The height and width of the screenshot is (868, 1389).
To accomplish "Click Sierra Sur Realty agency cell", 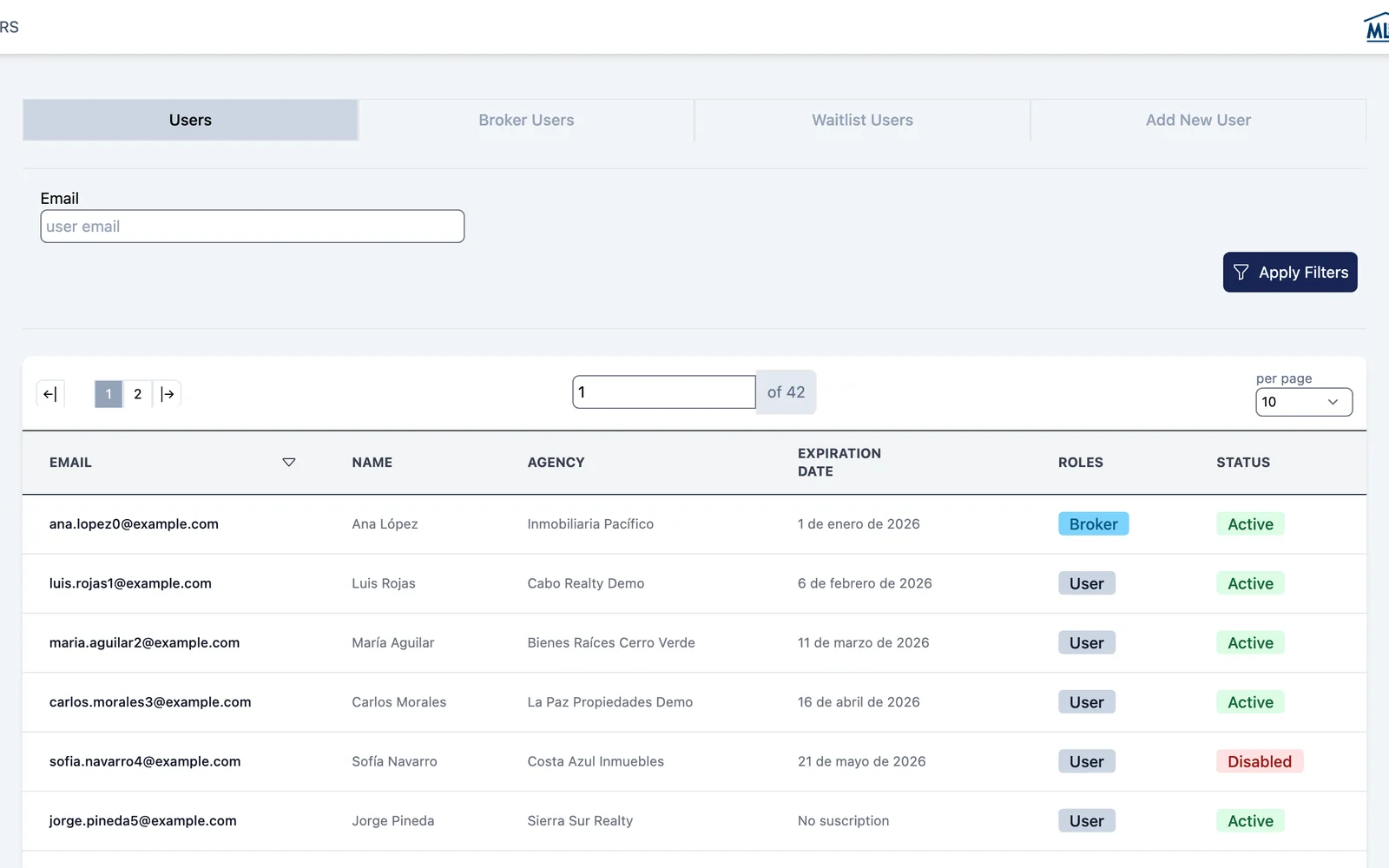I will (580, 821).
